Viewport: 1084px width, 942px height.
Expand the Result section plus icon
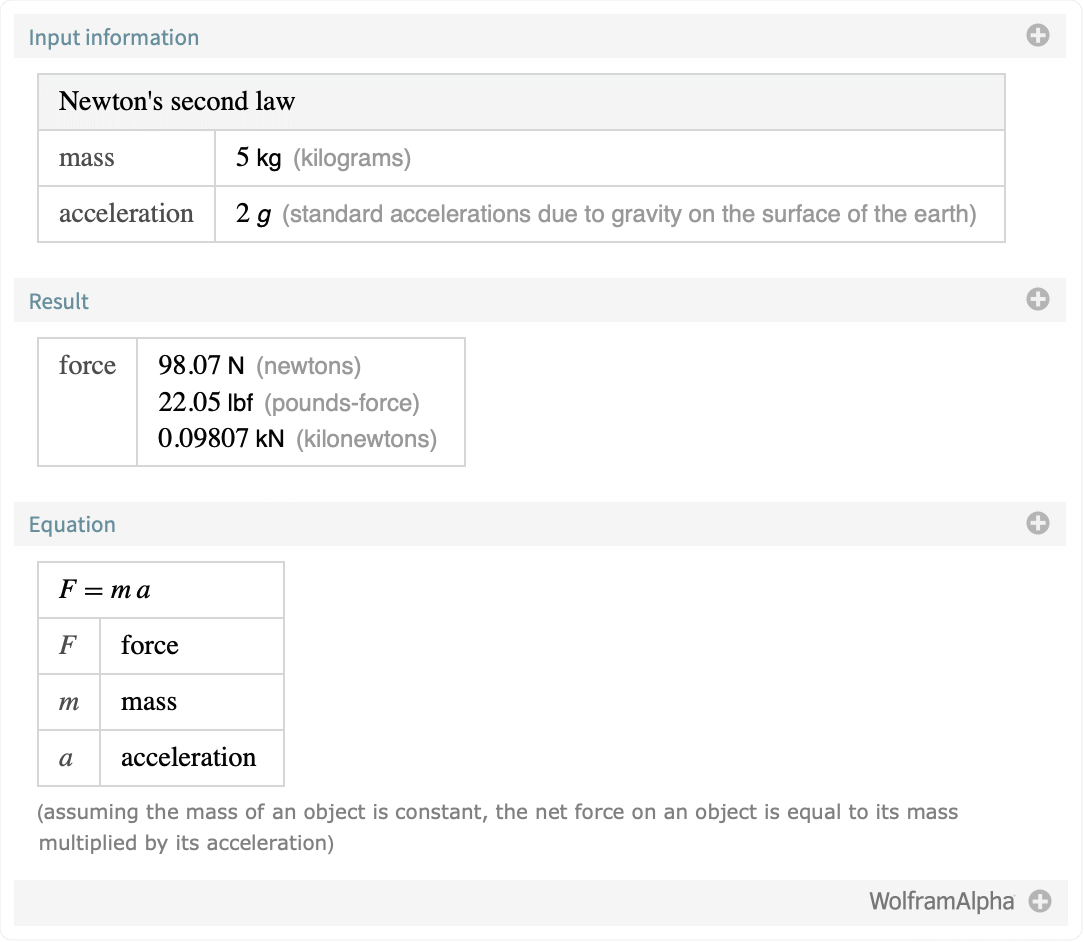pos(1038,300)
